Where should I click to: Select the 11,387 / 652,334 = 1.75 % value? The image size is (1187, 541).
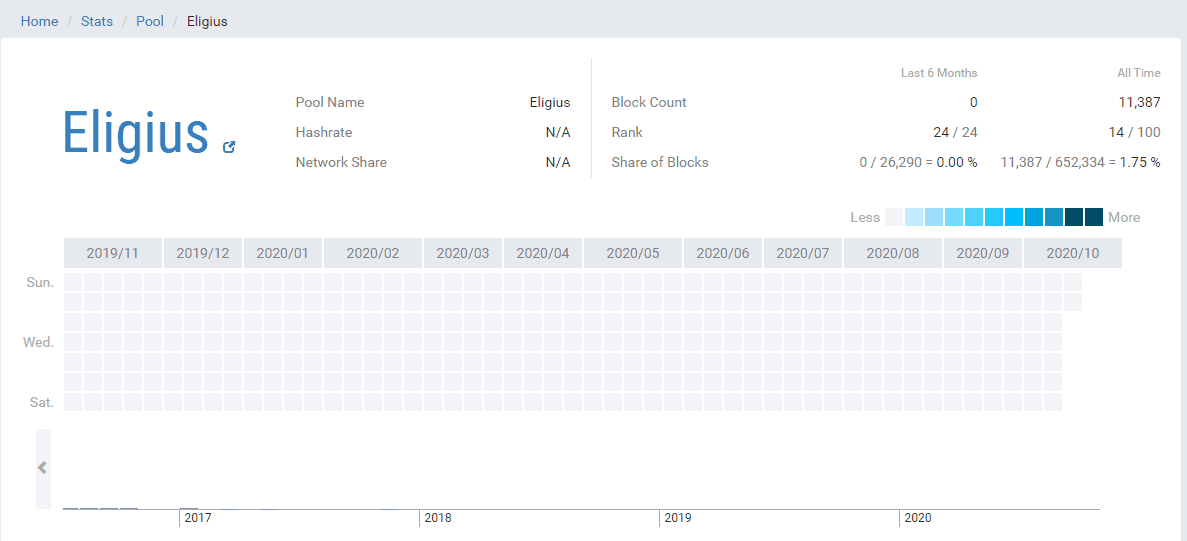pyautogui.click(x=1080, y=163)
